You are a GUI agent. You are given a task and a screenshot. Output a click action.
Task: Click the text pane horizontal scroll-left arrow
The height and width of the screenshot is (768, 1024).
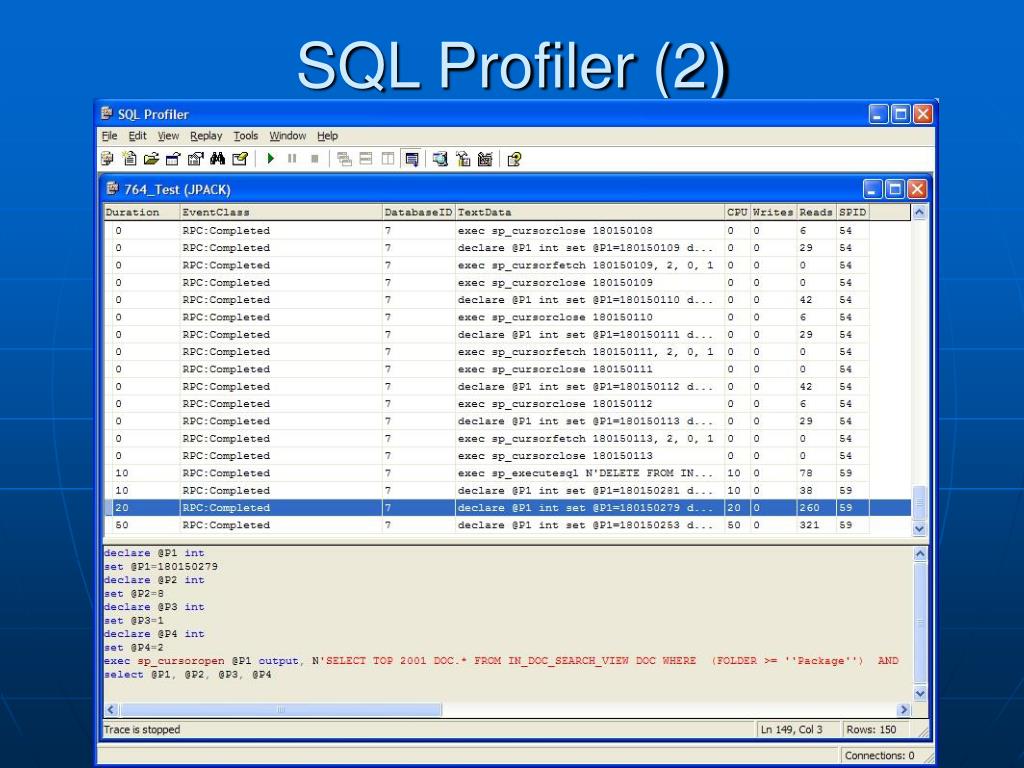tap(112, 710)
